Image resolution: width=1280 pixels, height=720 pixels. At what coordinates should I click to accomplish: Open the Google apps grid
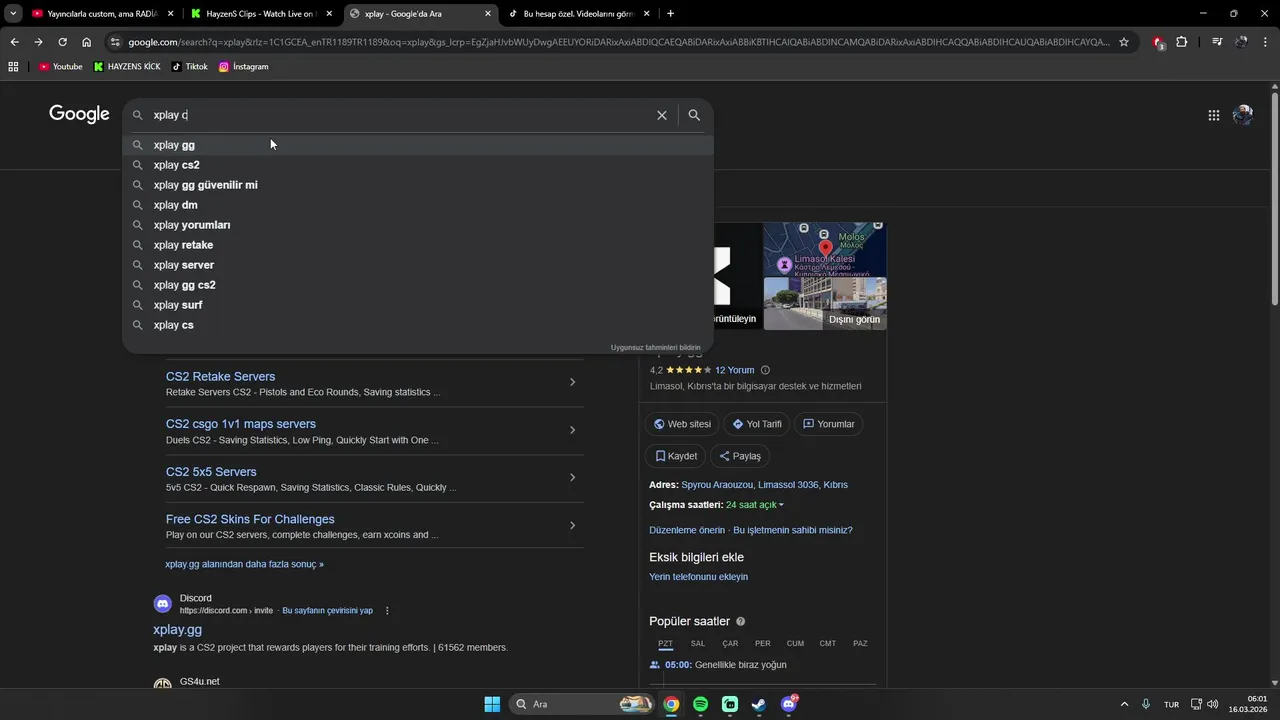click(1214, 115)
